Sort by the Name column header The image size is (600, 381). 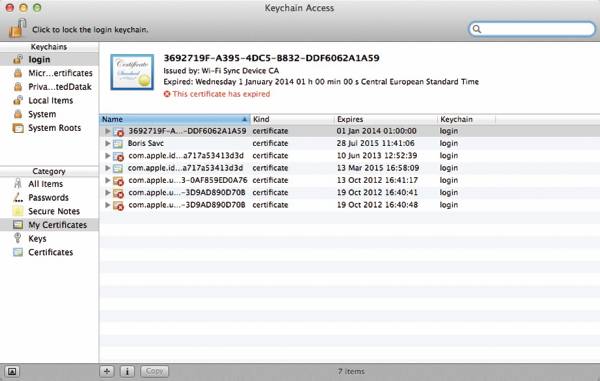pos(175,119)
